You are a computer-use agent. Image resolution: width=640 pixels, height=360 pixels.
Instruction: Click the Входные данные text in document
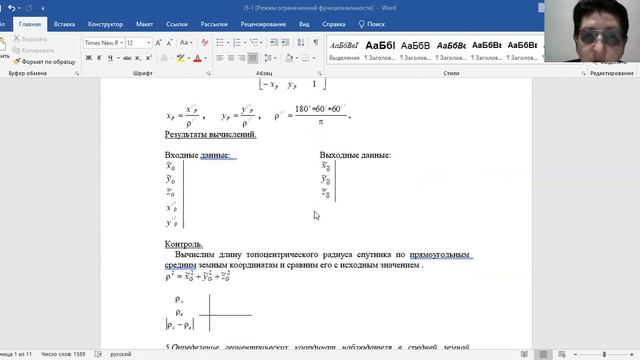[x=197, y=155]
